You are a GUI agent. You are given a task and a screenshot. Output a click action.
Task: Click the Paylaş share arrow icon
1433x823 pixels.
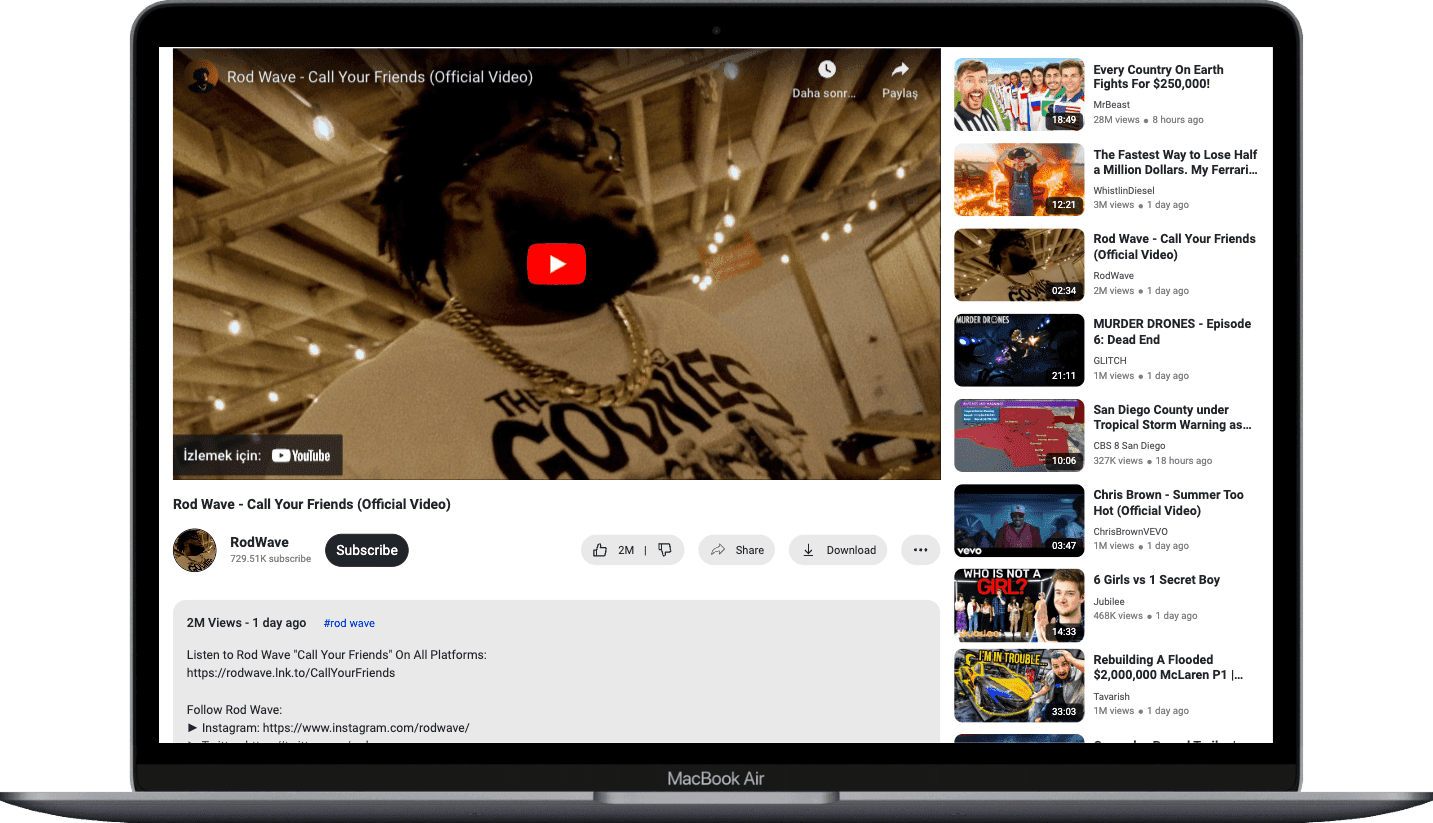tap(899, 70)
